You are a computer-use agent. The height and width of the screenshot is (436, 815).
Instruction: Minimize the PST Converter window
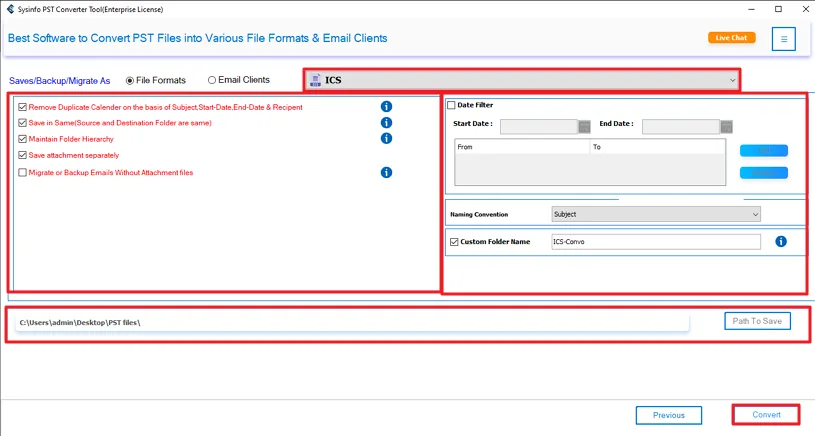click(751, 9)
